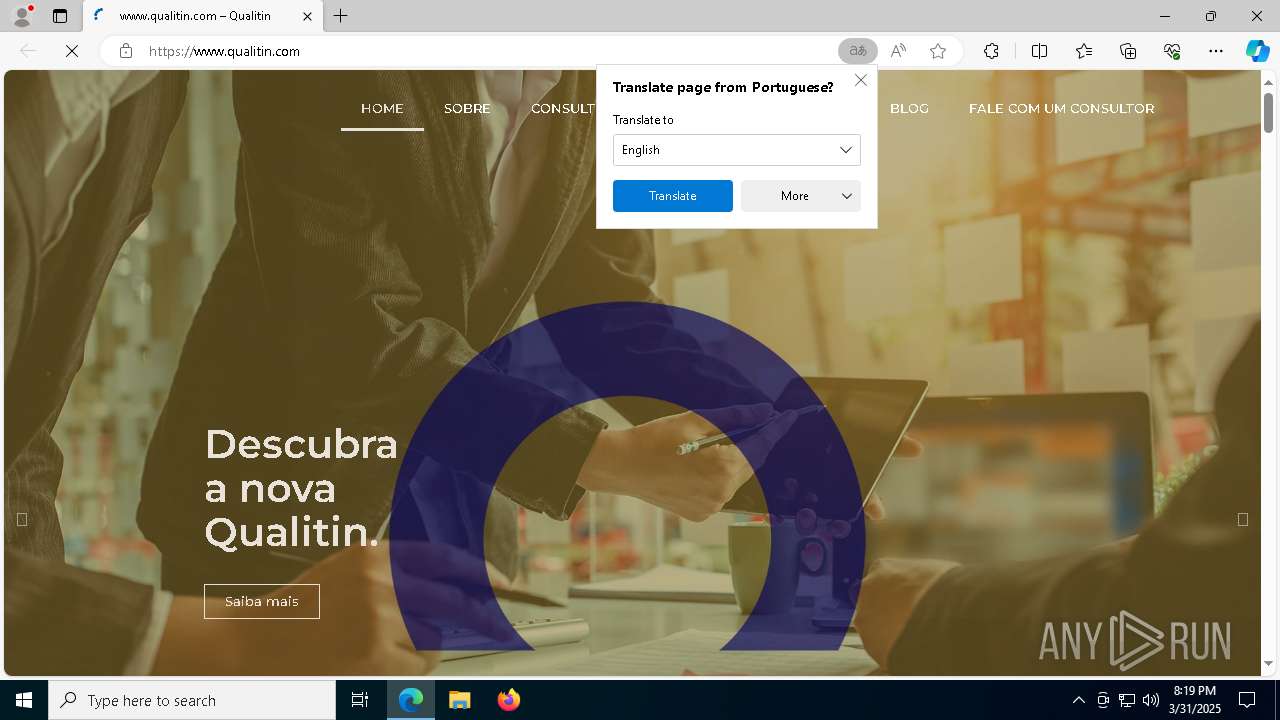The width and height of the screenshot is (1280, 720).
Task: Open Task View on taskbar
Action: [360, 700]
